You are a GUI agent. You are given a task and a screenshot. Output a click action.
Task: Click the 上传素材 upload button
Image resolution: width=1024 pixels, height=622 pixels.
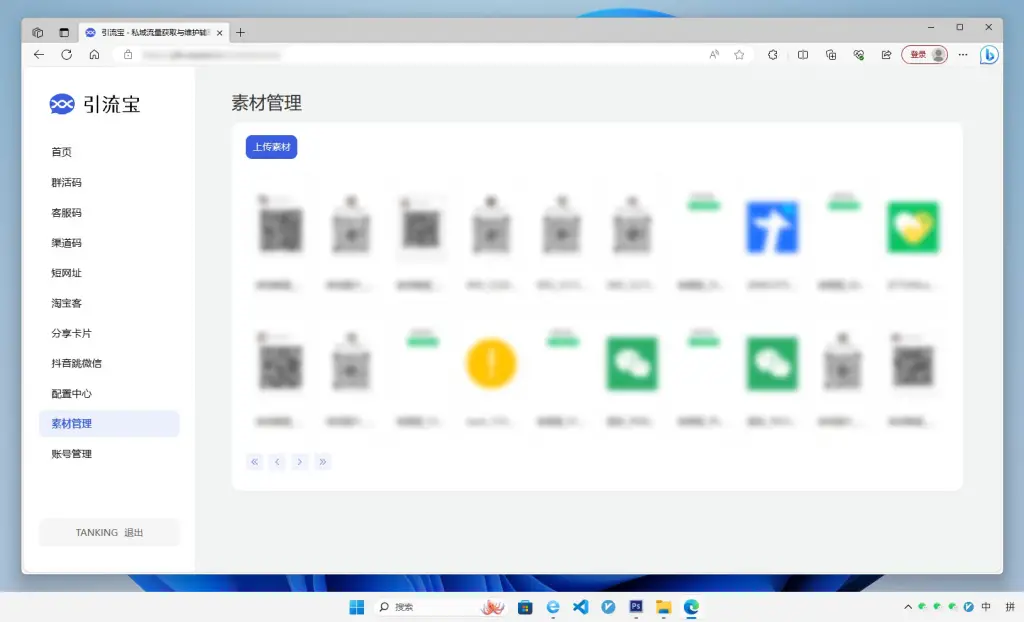[x=271, y=147]
